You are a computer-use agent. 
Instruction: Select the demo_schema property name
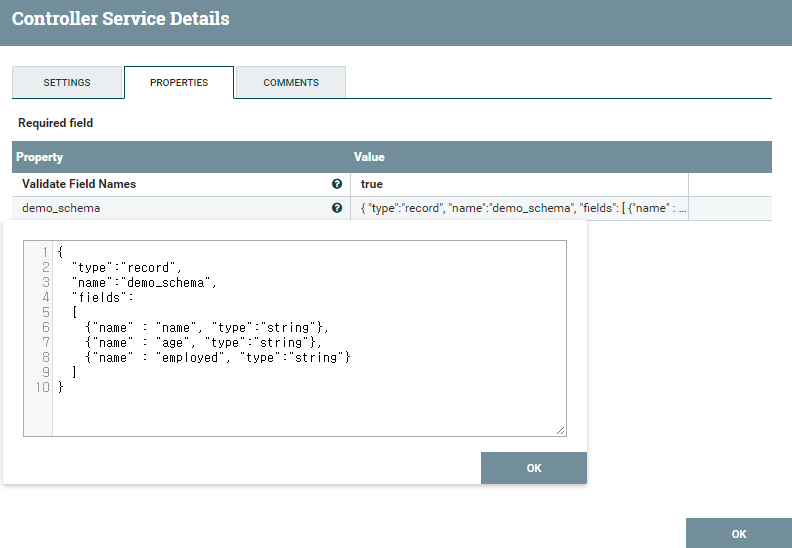[61, 208]
